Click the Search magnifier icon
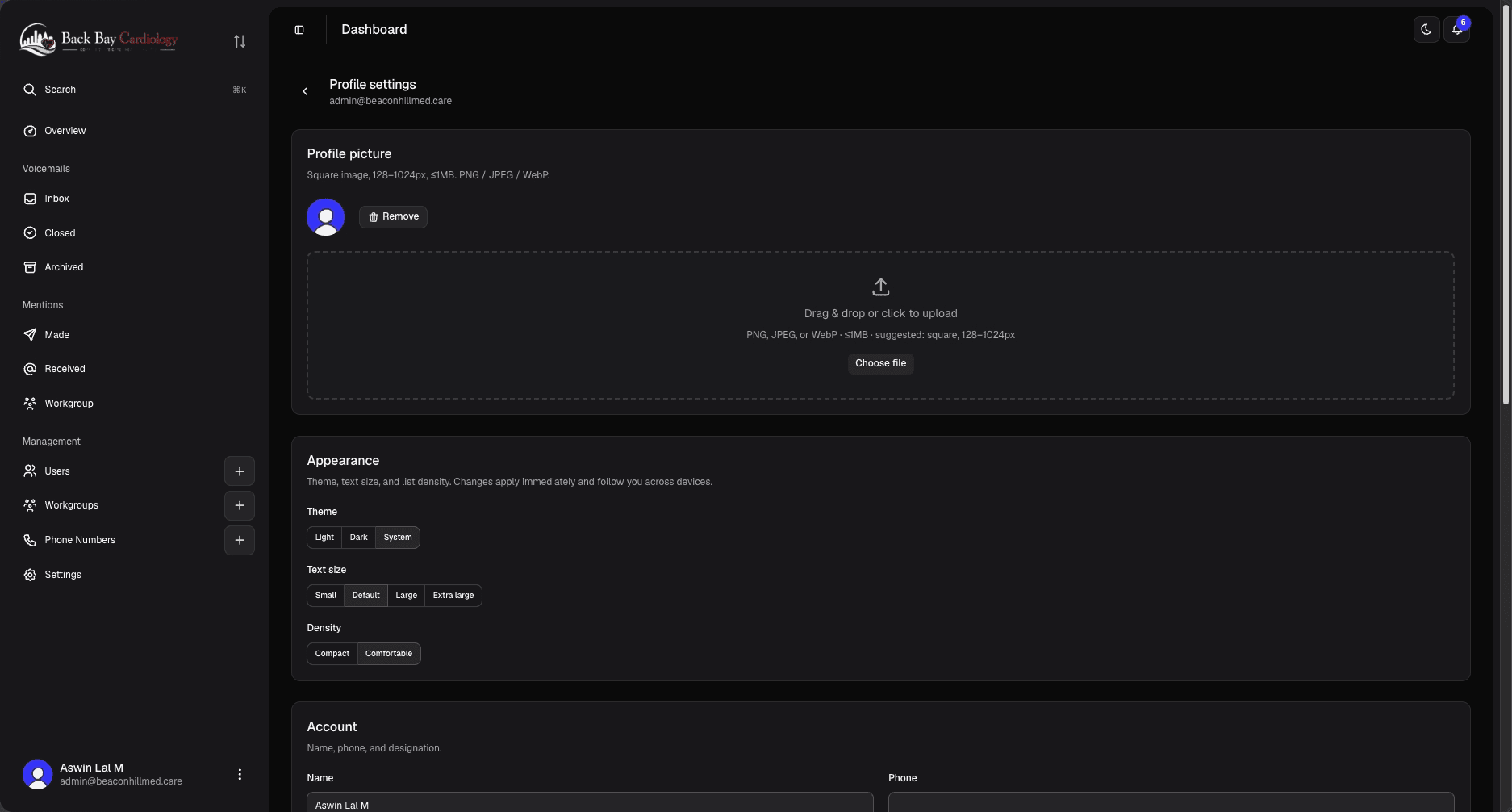 (x=30, y=90)
